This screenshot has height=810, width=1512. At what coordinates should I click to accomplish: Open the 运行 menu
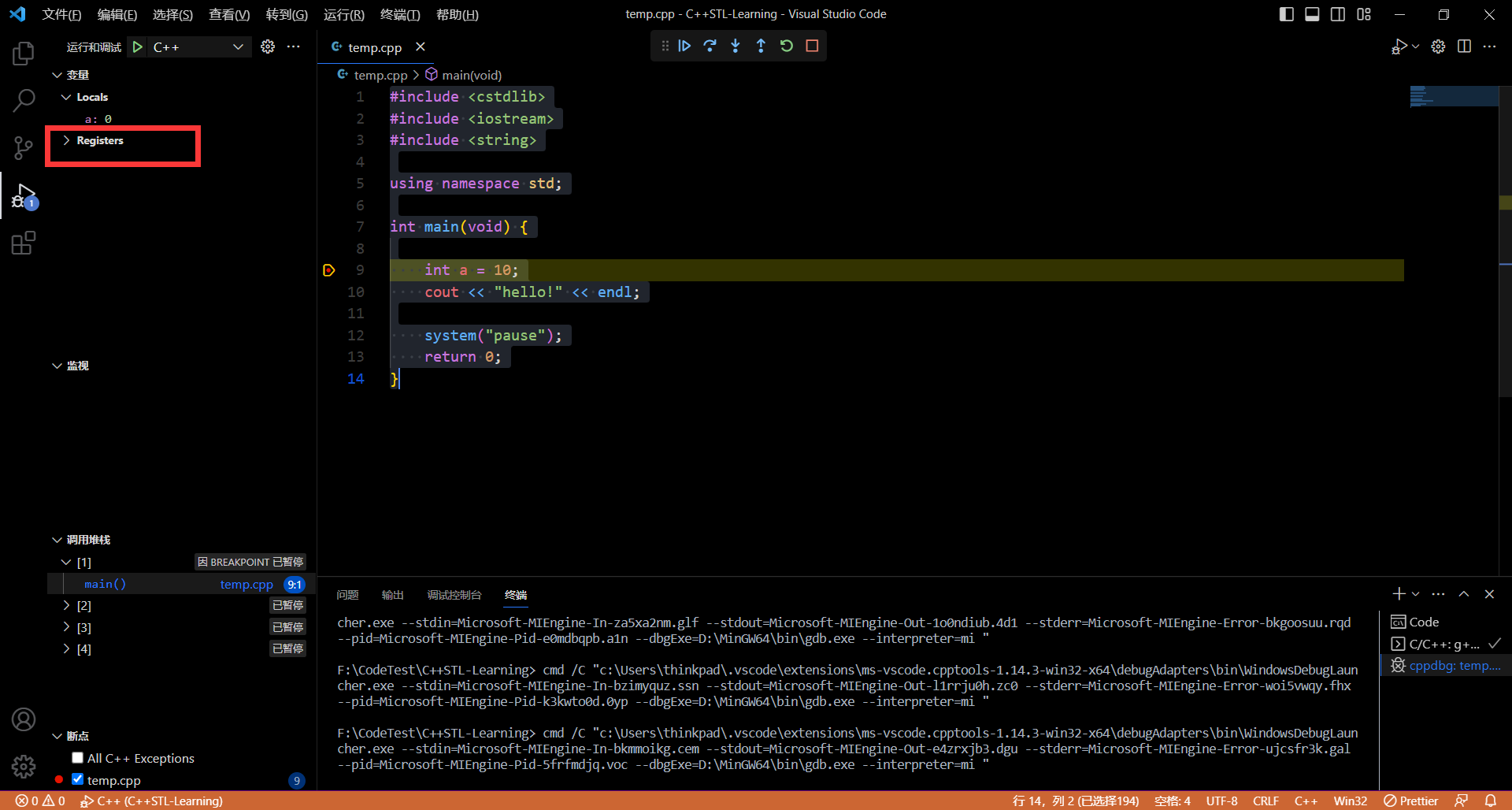pos(343,14)
